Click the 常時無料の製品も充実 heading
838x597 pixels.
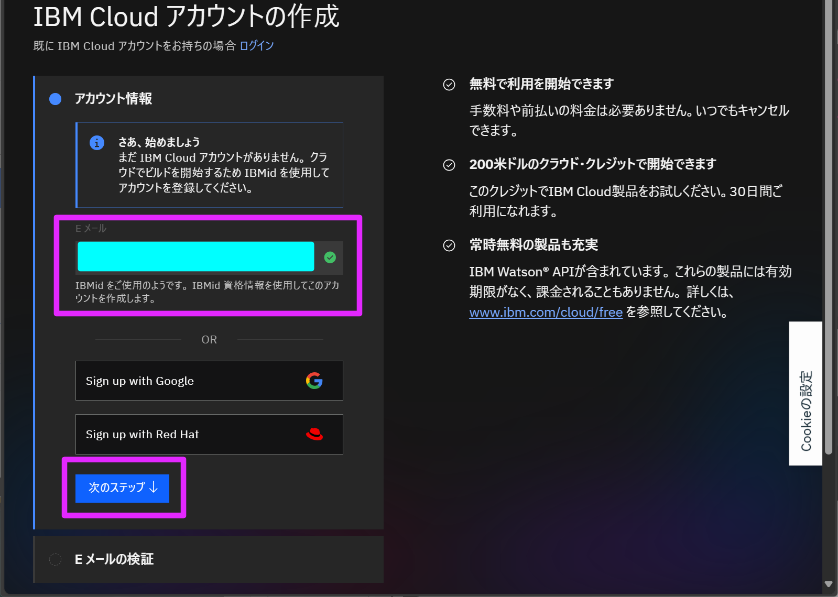pos(533,245)
